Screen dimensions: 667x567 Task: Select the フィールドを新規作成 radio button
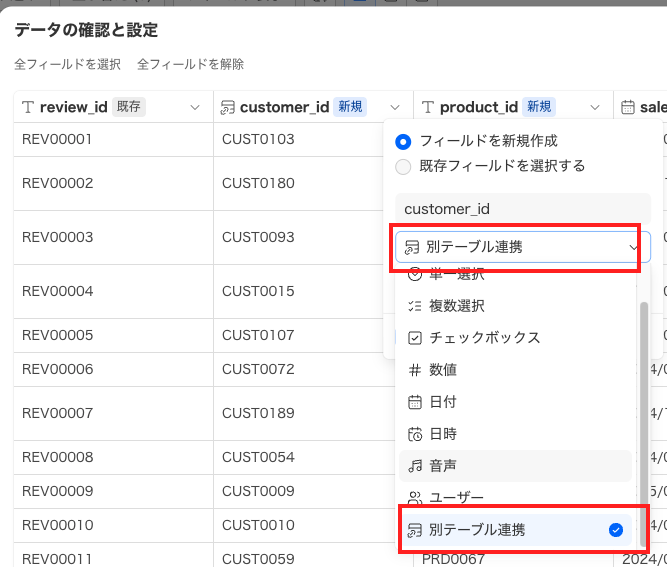coord(403,141)
